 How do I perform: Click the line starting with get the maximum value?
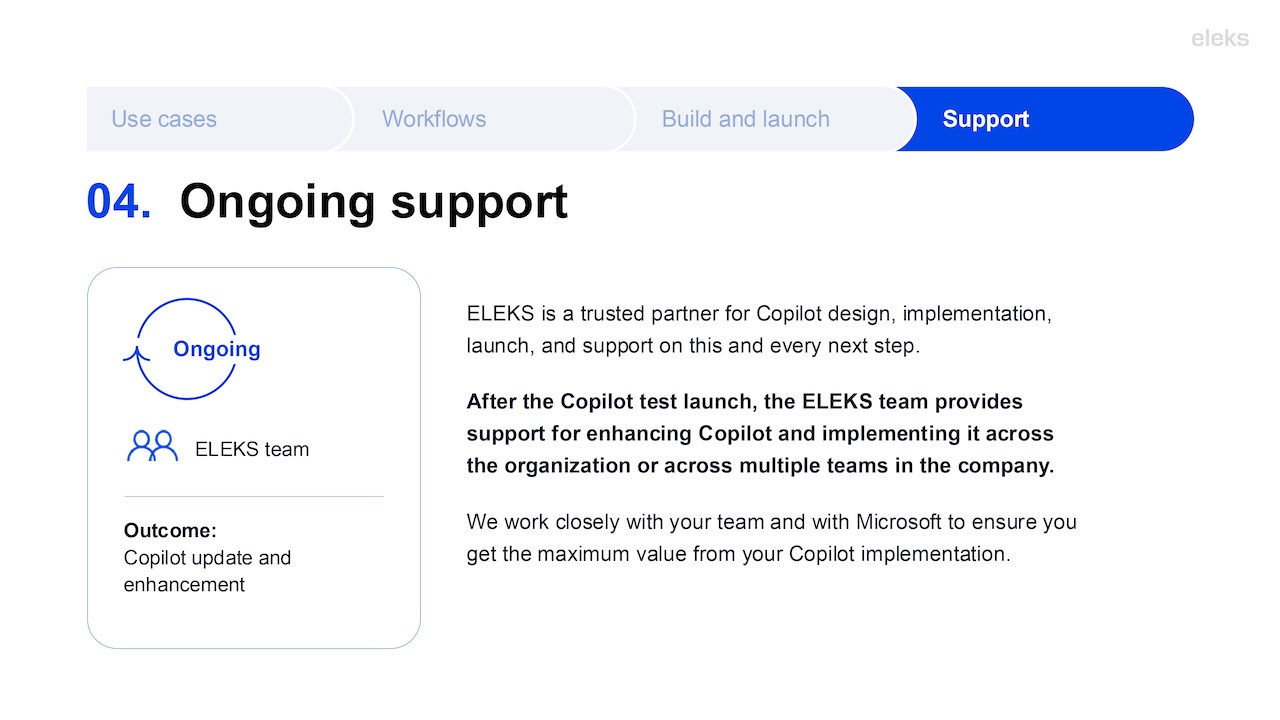tap(738, 553)
